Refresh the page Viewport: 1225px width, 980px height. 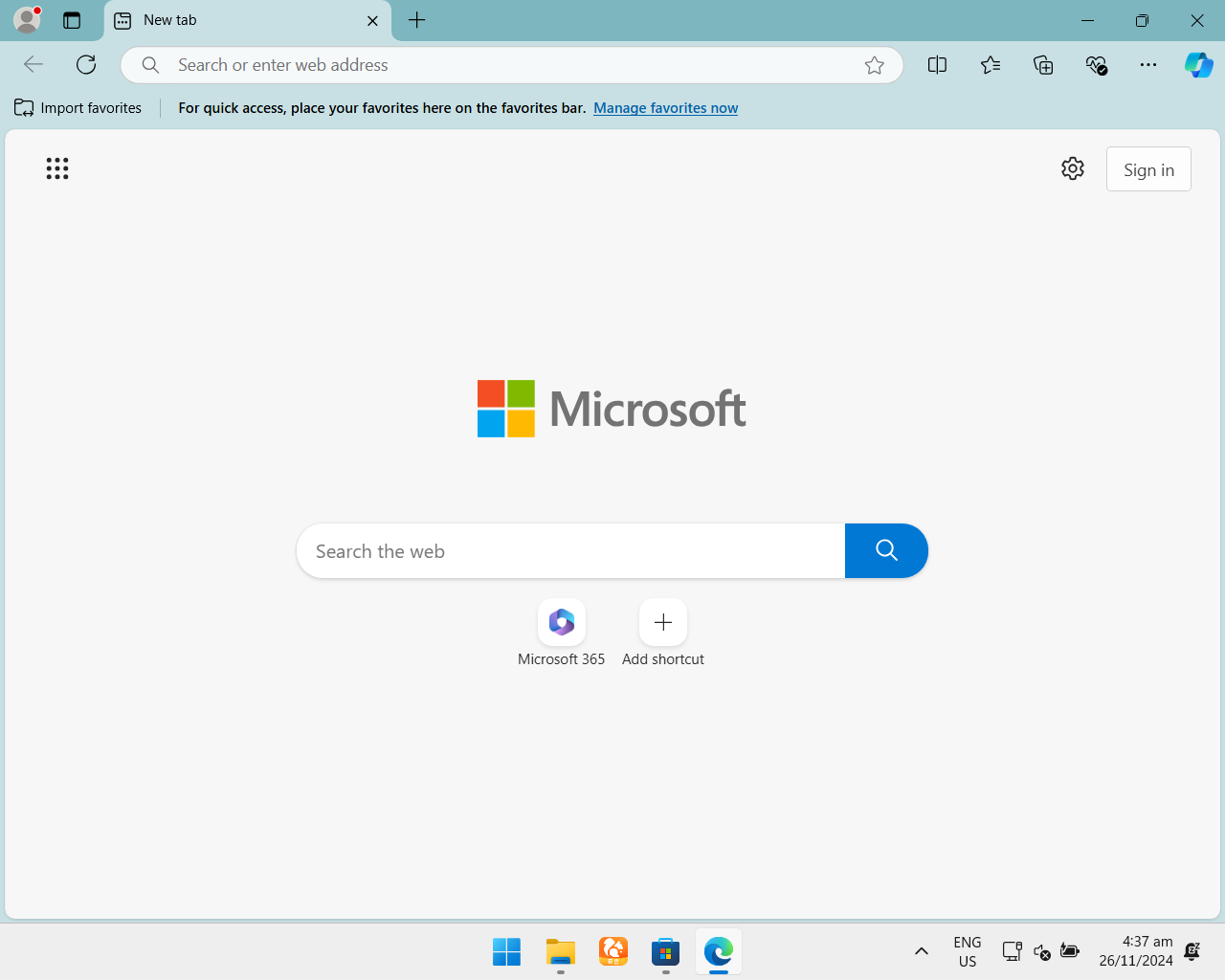tap(86, 64)
